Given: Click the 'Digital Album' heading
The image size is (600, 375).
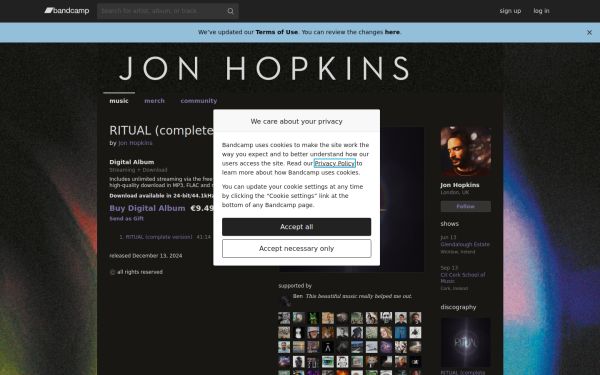Looking at the screenshot, I should click(x=132, y=162).
